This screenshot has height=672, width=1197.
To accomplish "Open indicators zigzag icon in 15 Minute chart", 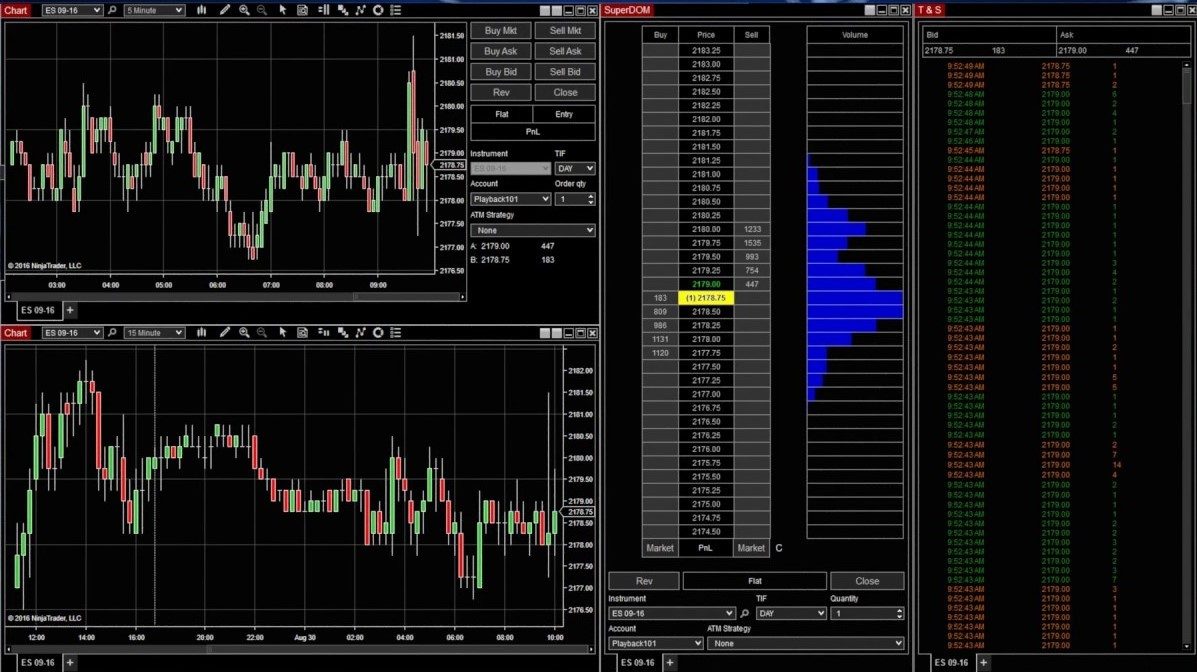I will pos(360,333).
